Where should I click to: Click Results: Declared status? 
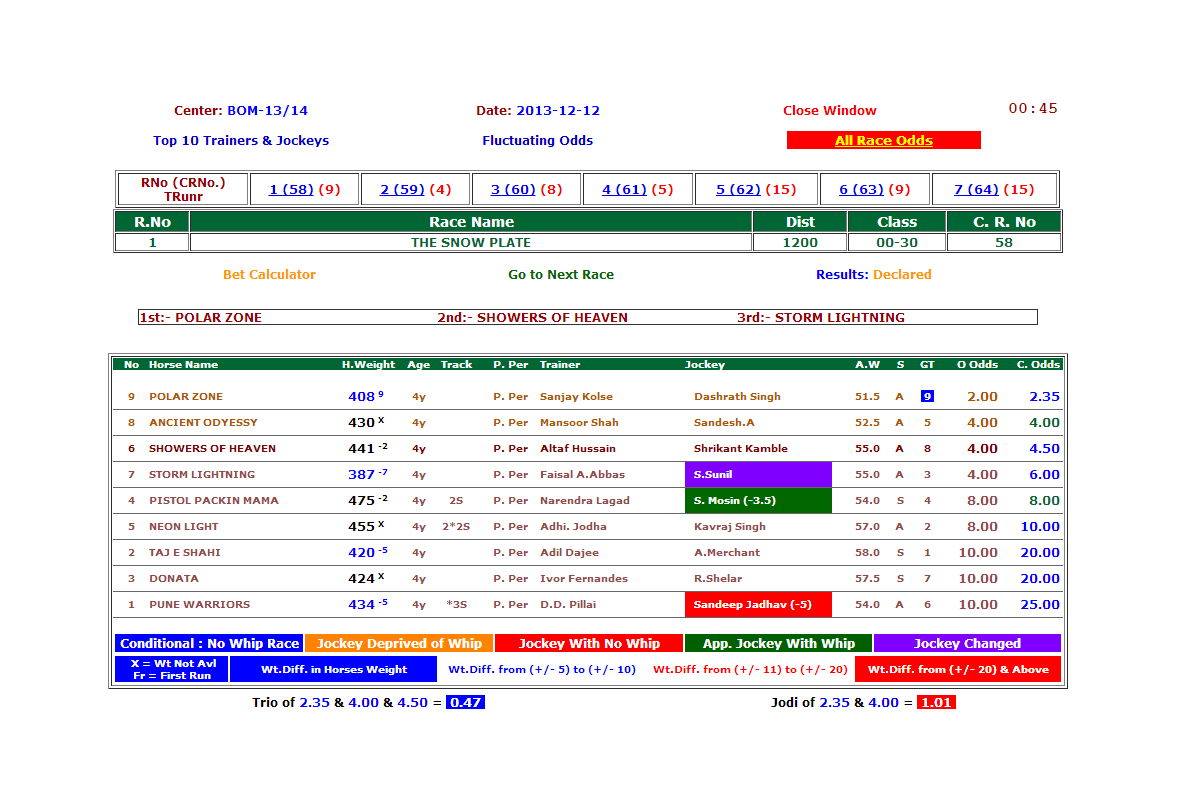[874, 275]
